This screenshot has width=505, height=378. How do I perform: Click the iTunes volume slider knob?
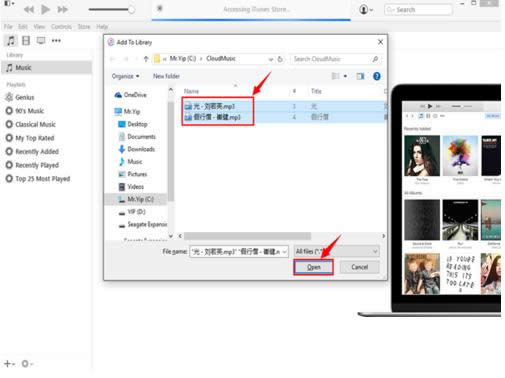(x=131, y=10)
